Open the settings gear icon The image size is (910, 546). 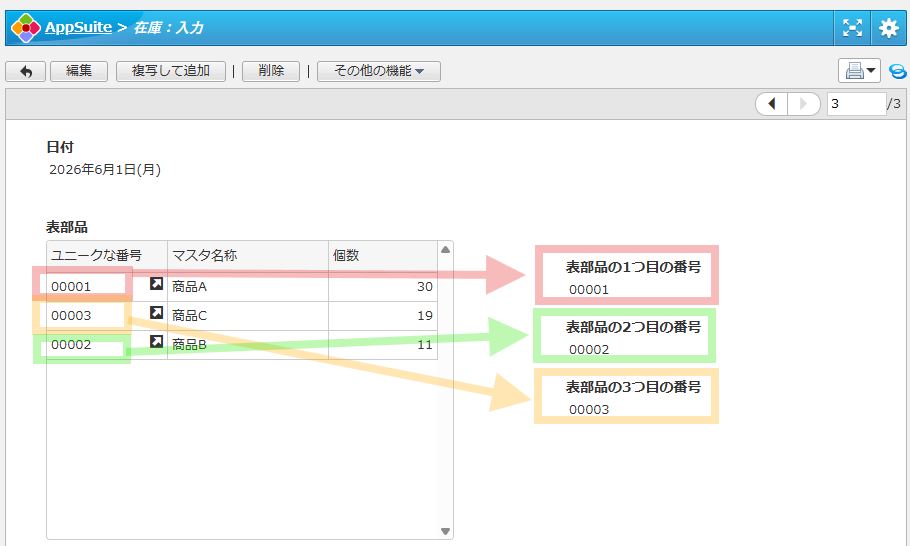coord(889,27)
